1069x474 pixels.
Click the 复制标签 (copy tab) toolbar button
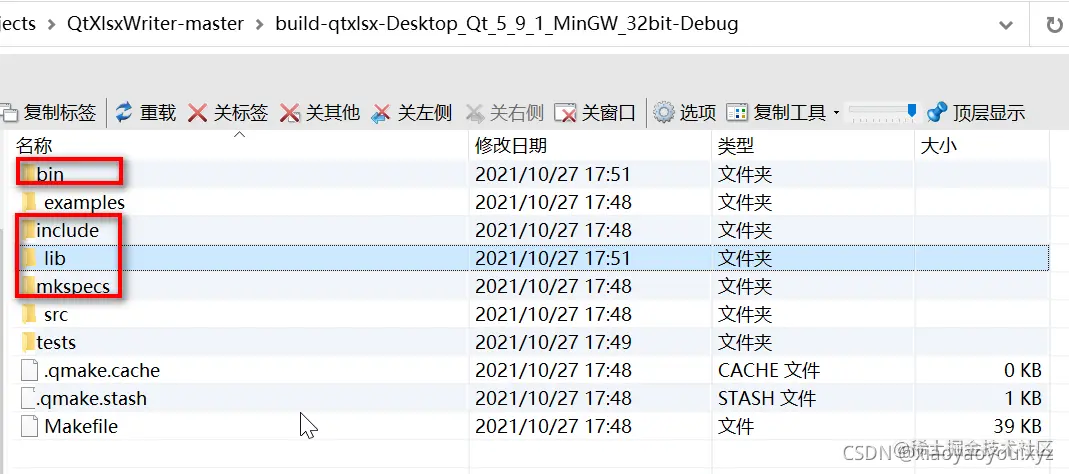click(49, 113)
